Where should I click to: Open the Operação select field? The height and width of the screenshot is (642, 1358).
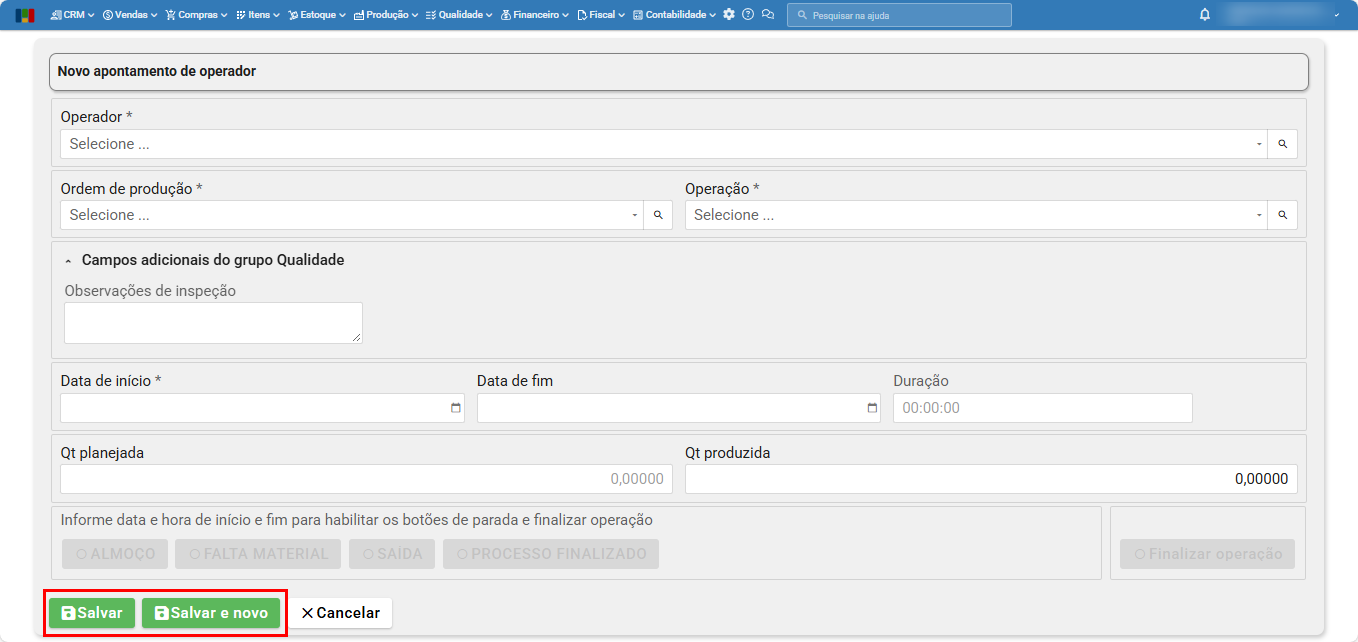pos(976,215)
